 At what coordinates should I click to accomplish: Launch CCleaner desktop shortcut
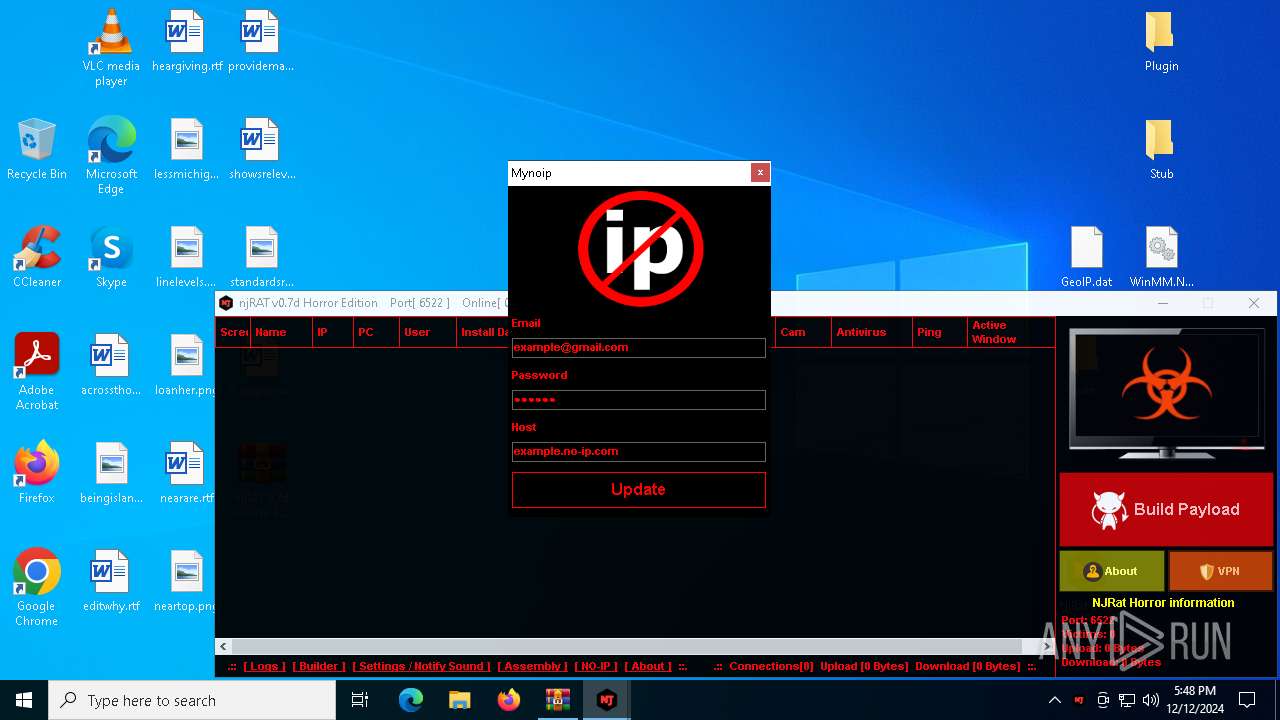click(37, 258)
